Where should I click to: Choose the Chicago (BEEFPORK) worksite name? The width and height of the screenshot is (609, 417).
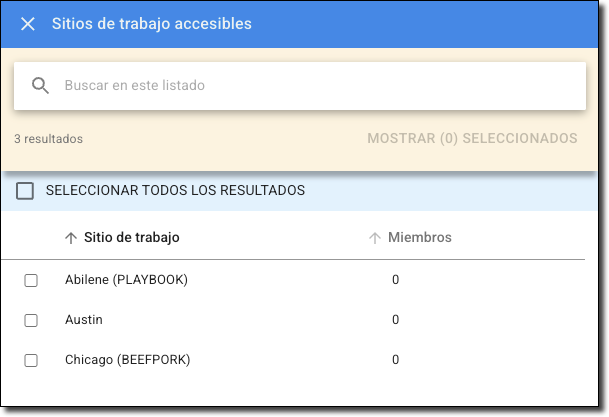[x=127, y=360]
